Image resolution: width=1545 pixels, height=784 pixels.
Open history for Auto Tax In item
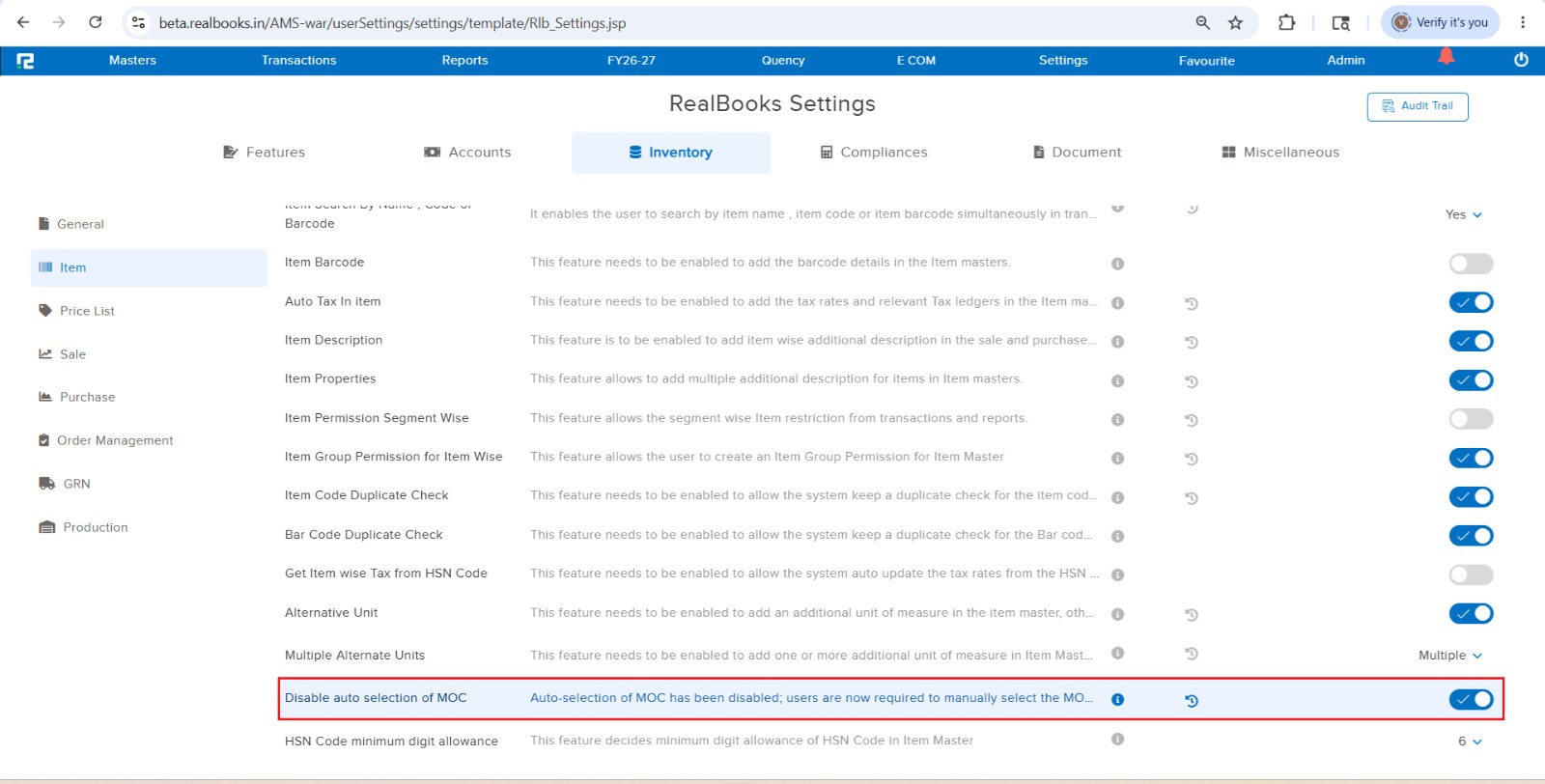pyautogui.click(x=1192, y=303)
